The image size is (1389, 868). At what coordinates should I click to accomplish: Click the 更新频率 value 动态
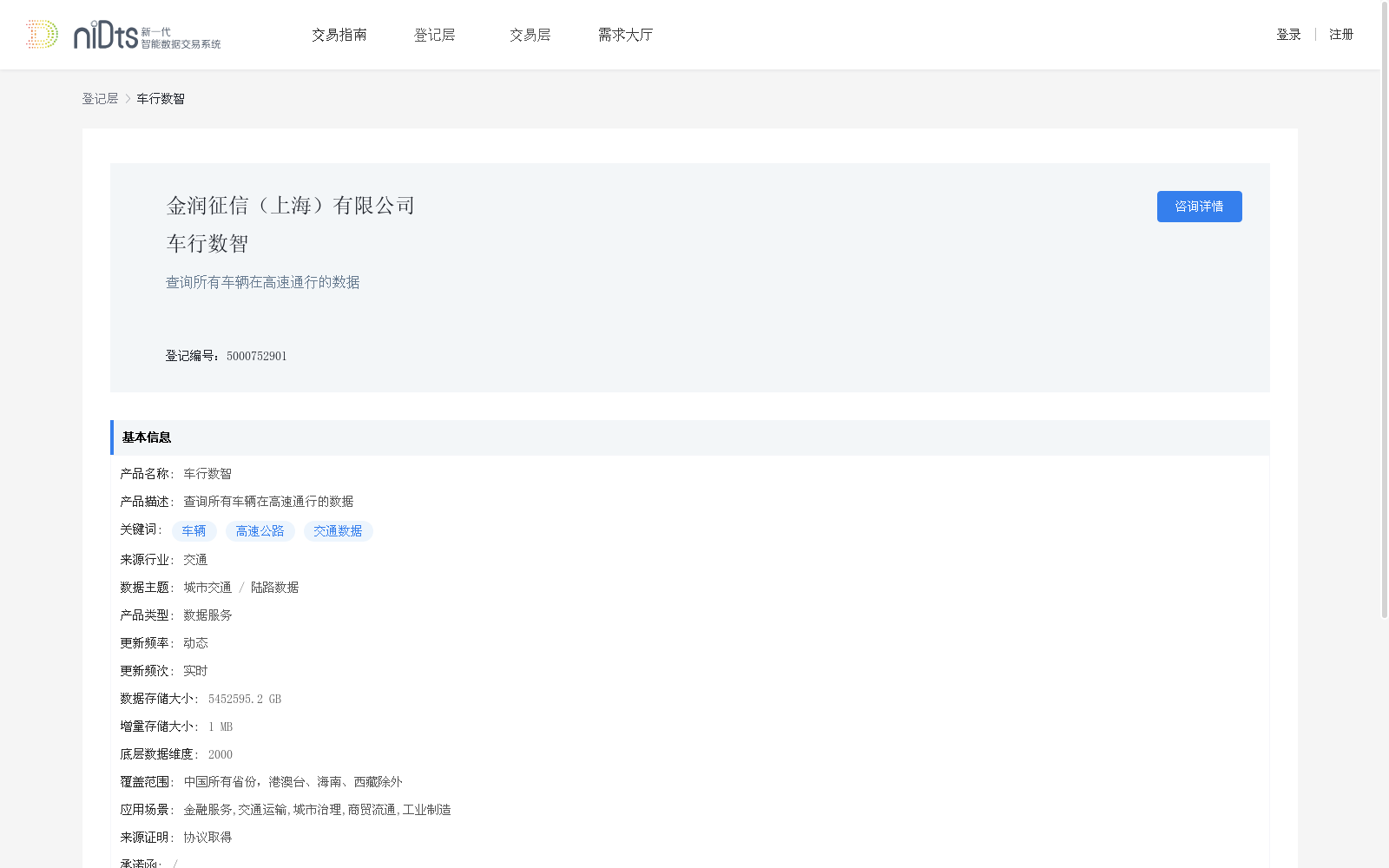[x=195, y=643]
